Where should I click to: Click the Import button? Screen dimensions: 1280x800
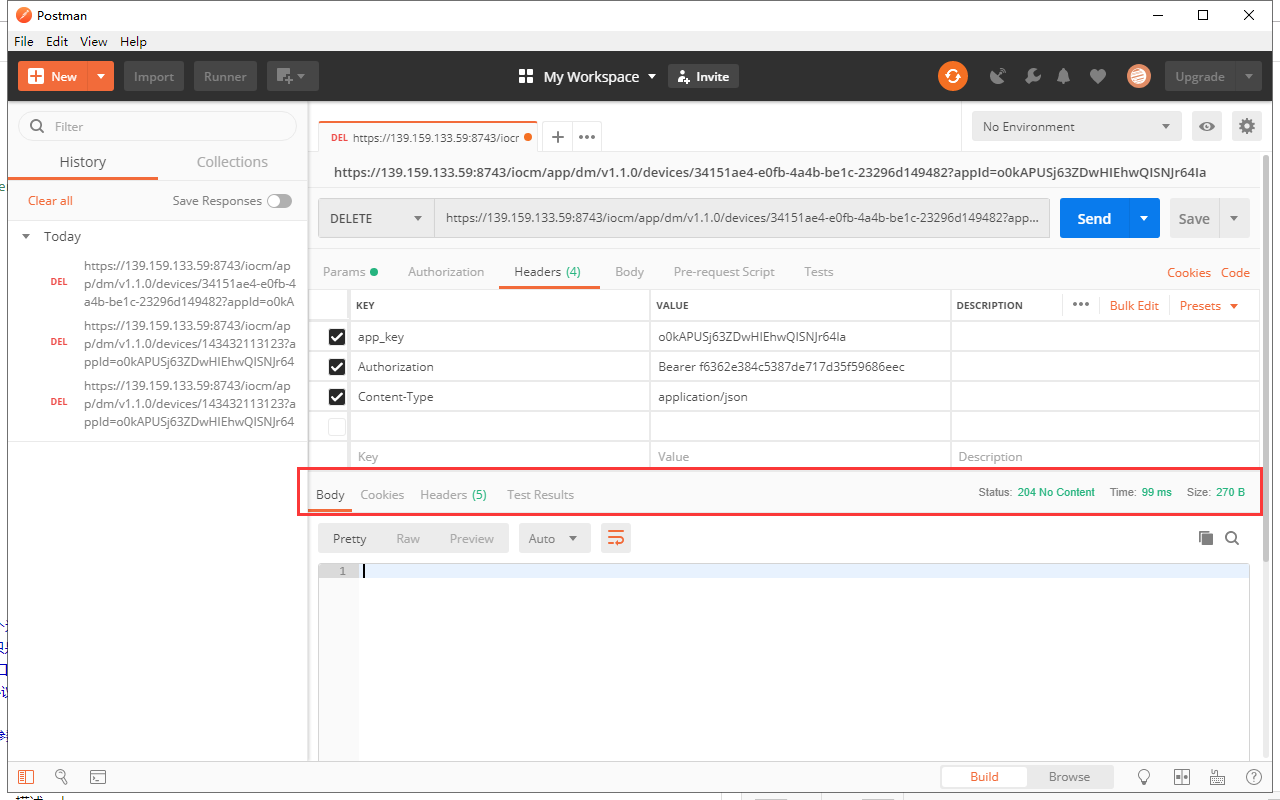154,76
